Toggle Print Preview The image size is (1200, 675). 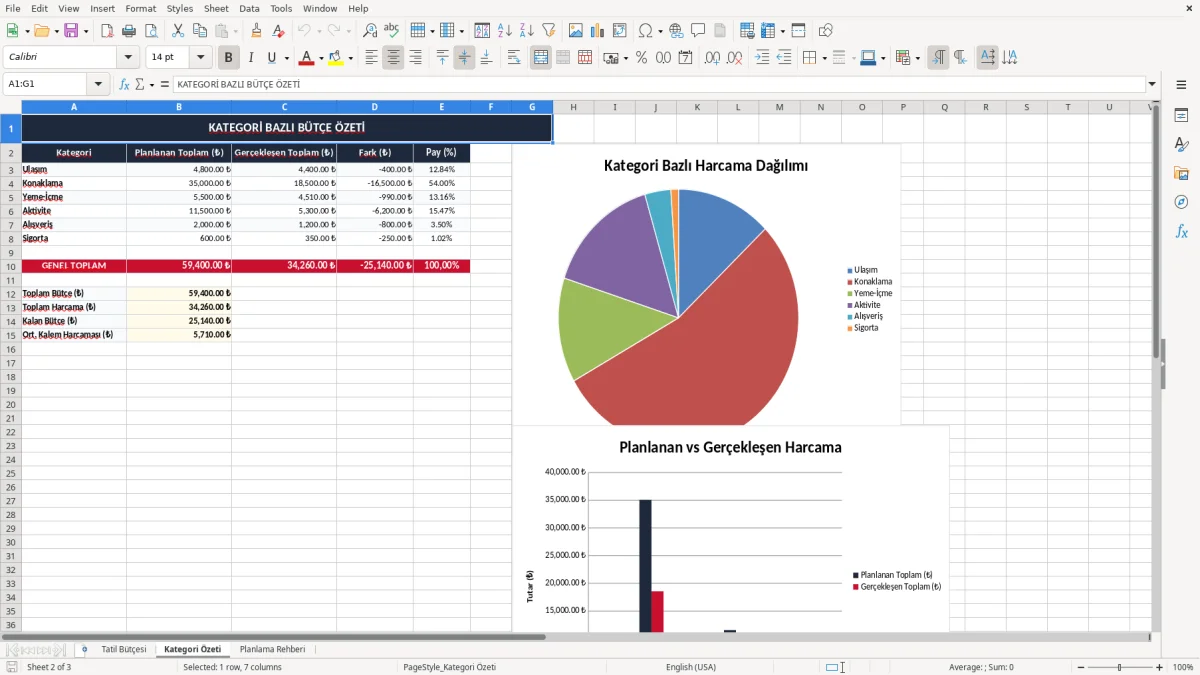[151, 31]
